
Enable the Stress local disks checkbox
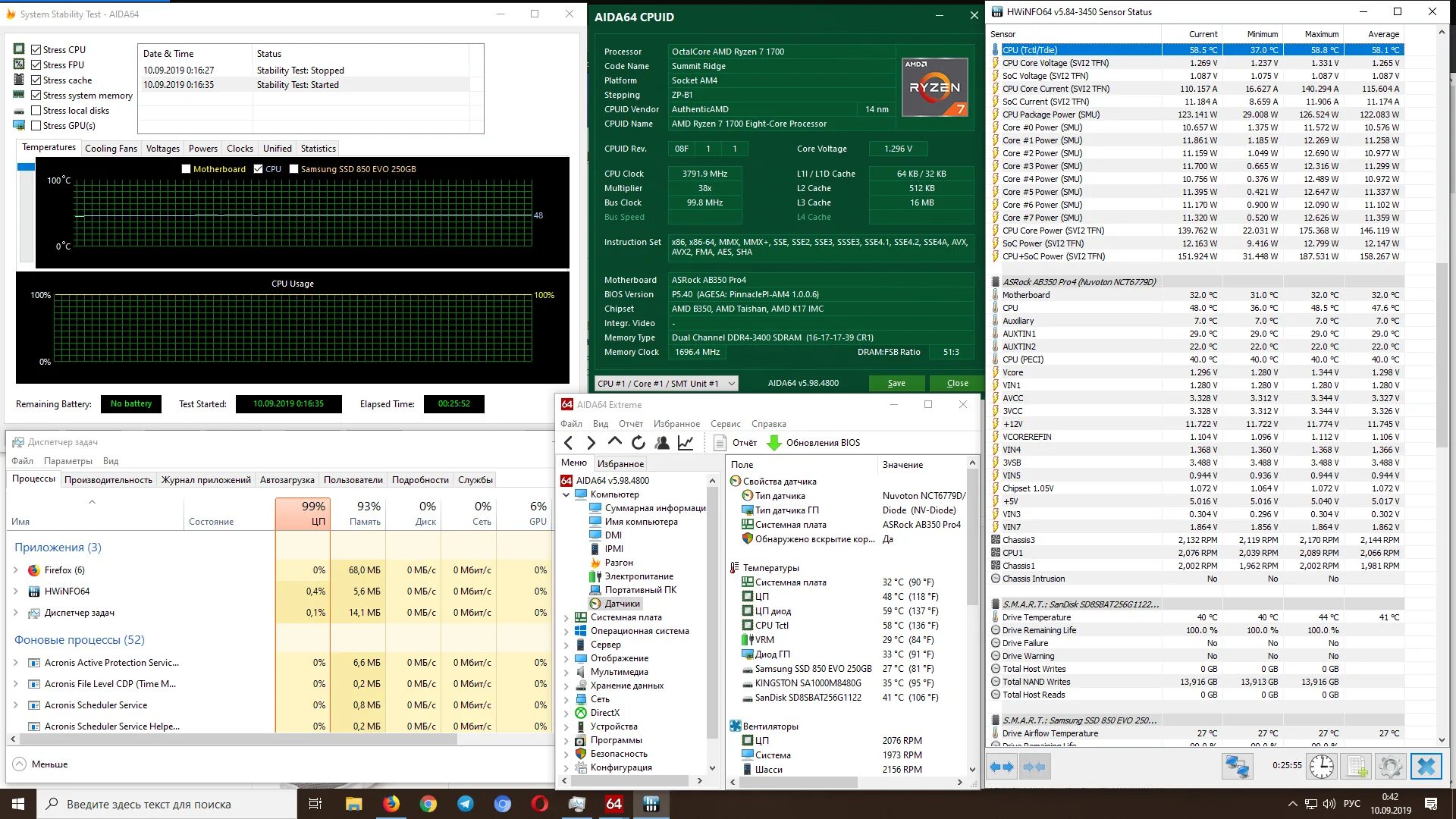point(36,110)
